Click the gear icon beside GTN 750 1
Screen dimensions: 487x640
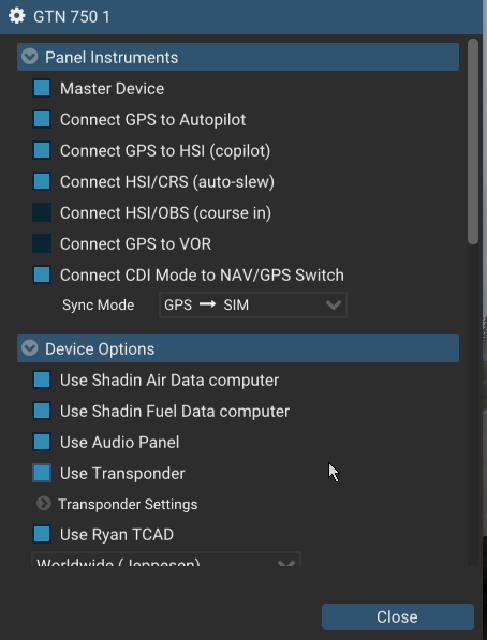pos(17,17)
